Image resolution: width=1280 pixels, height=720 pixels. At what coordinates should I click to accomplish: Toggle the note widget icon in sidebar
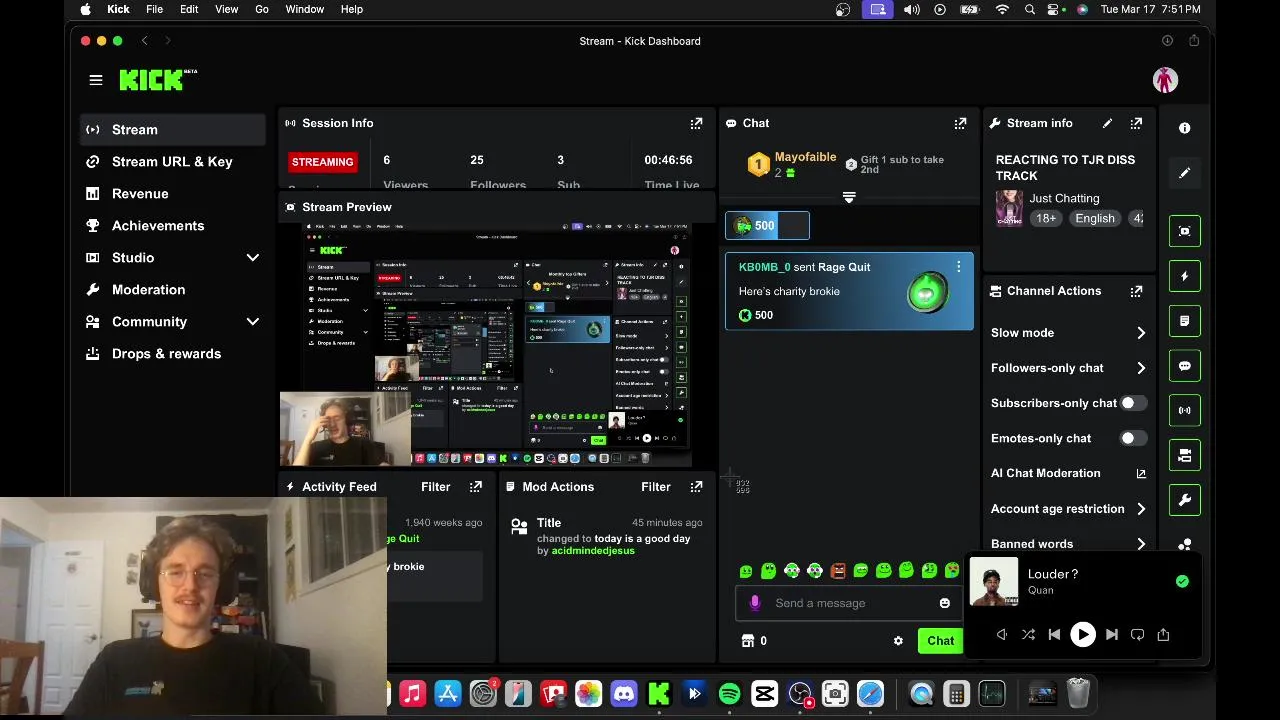click(1184, 321)
